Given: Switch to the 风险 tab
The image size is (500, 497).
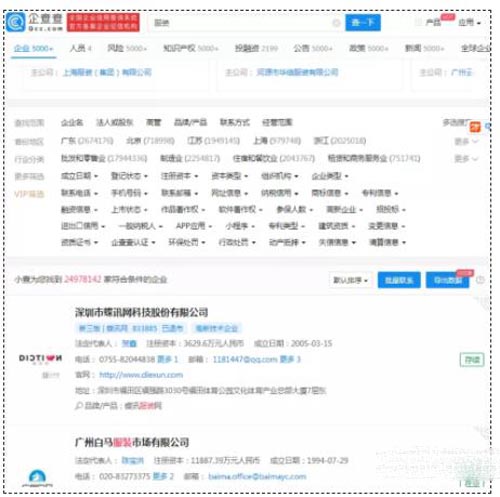Looking at the screenshot, I should pyautogui.click(x=127, y=48).
